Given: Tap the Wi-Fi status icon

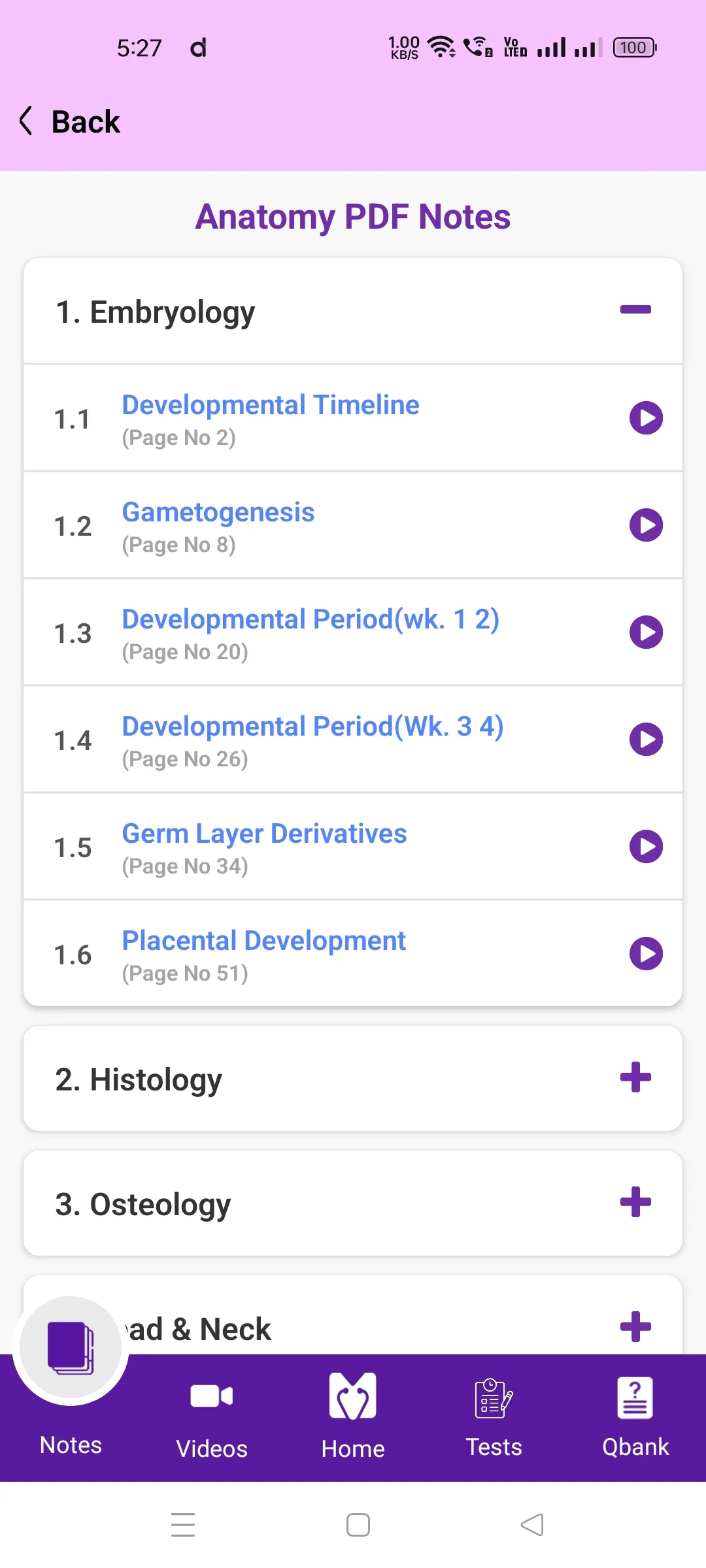Looking at the screenshot, I should tap(441, 46).
